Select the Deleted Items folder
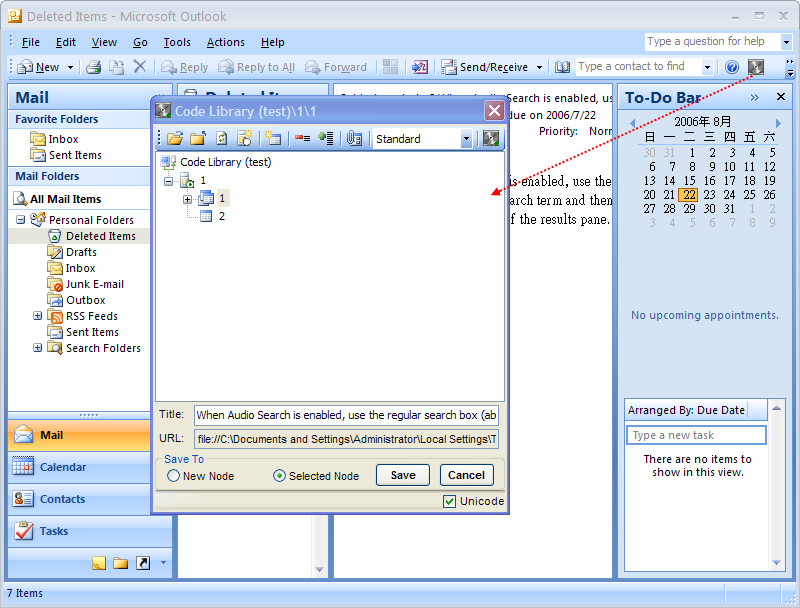Image resolution: width=800 pixels, height=608 pixels. (101, 236)
